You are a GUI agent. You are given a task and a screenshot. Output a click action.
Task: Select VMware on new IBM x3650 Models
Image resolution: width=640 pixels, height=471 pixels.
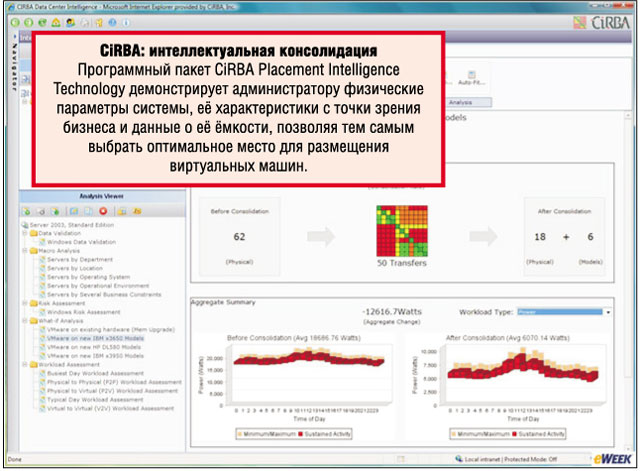coord(96,338)
